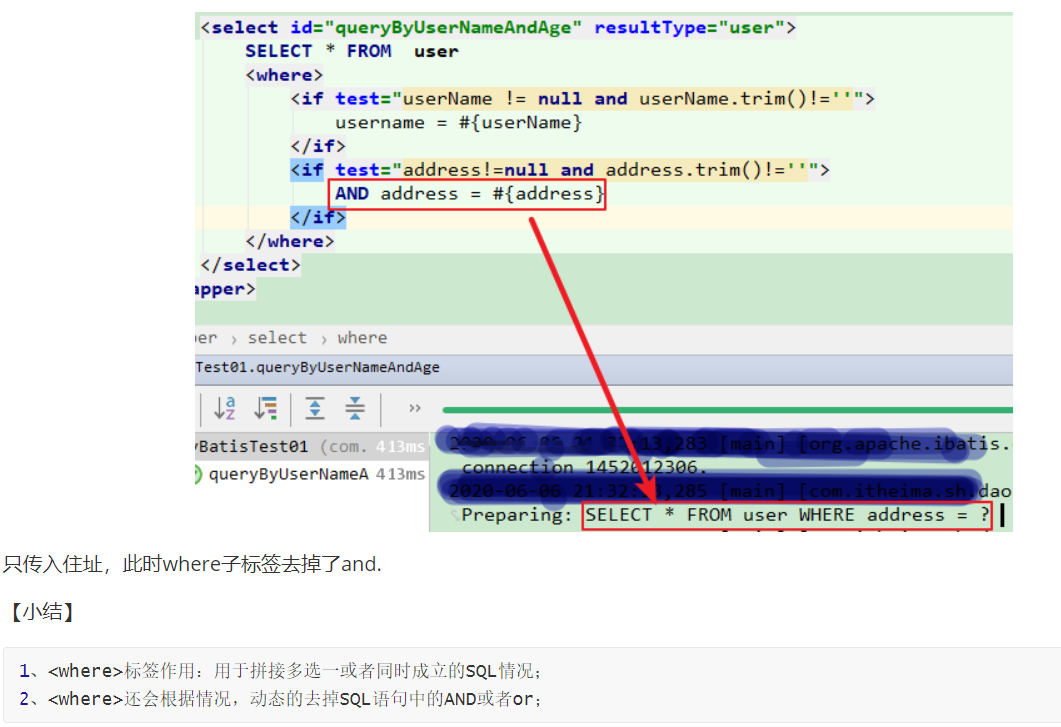Viewport: 1061px width, 727px height.
Task: Click the closing </if> tag line
Action: tap(318, 217)
